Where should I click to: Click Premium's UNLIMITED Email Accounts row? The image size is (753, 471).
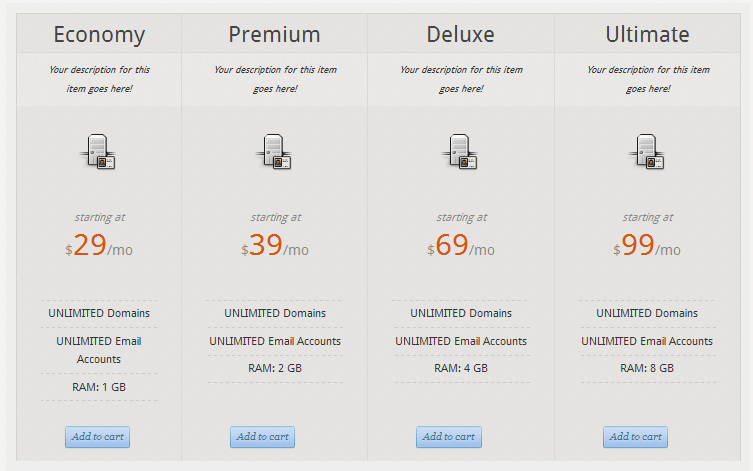click(x=275, y=341)
